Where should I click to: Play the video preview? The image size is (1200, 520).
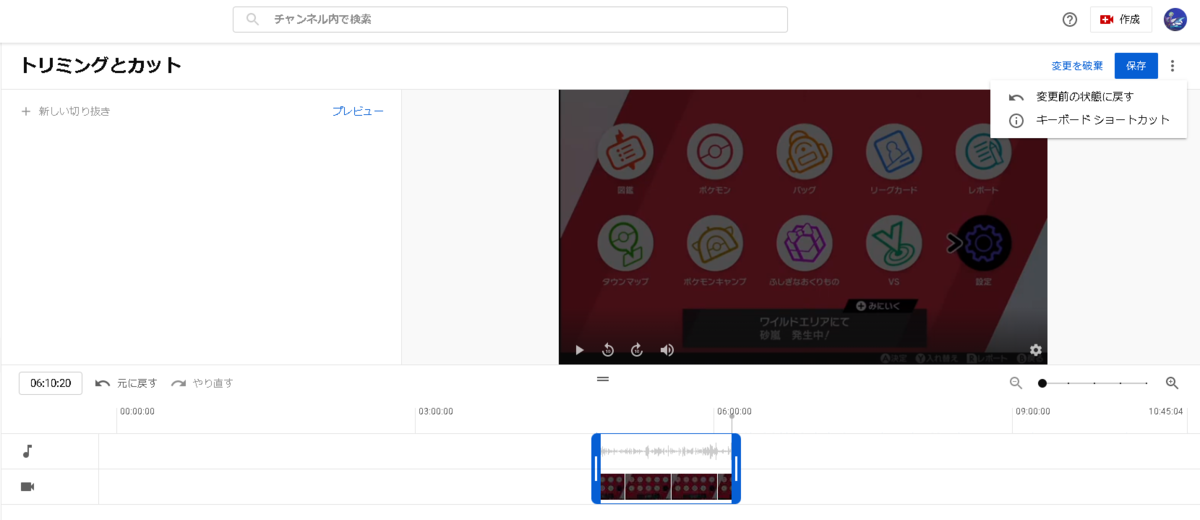(579, 350)
